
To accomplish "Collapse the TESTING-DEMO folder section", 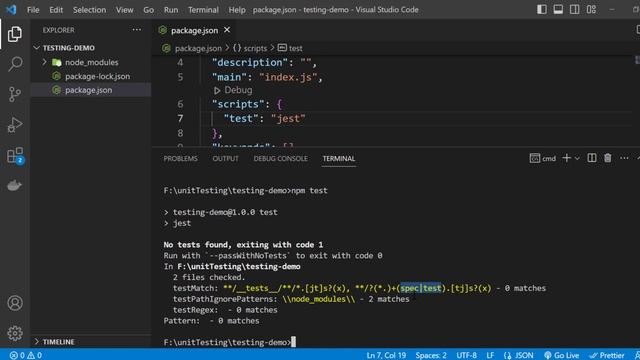I will [68, 48].
